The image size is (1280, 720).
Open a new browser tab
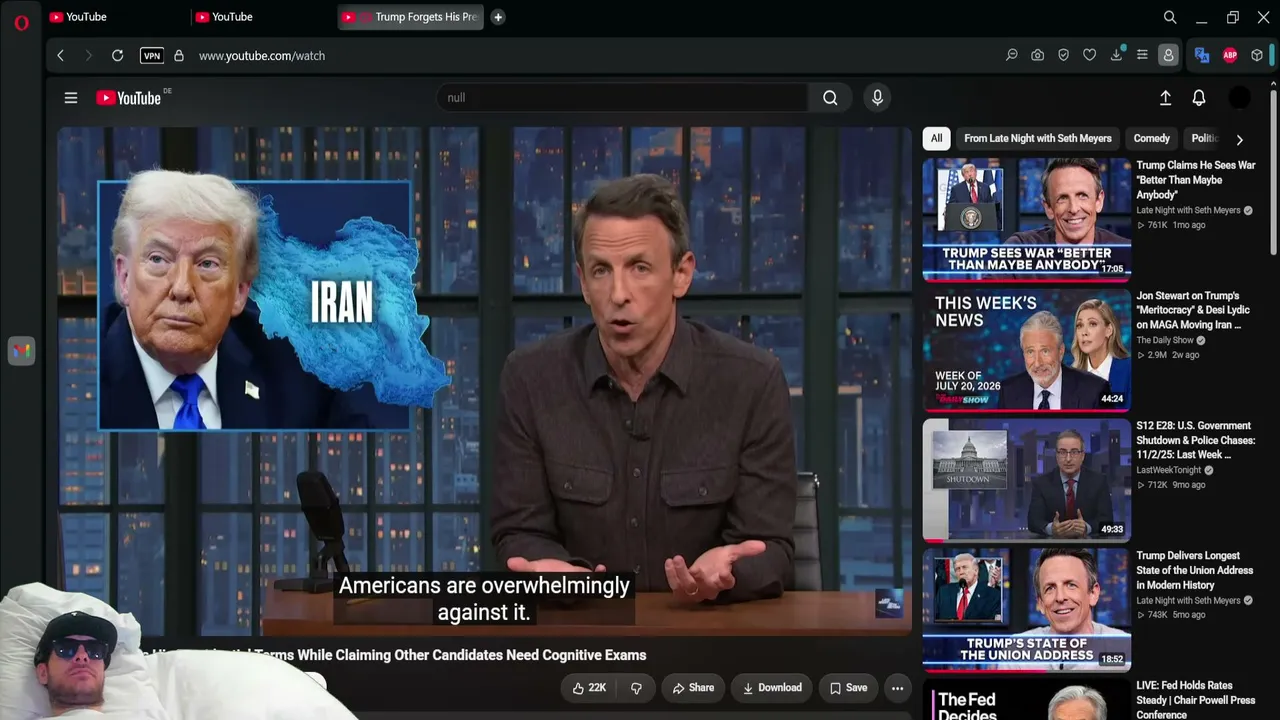tap(498, 17)
